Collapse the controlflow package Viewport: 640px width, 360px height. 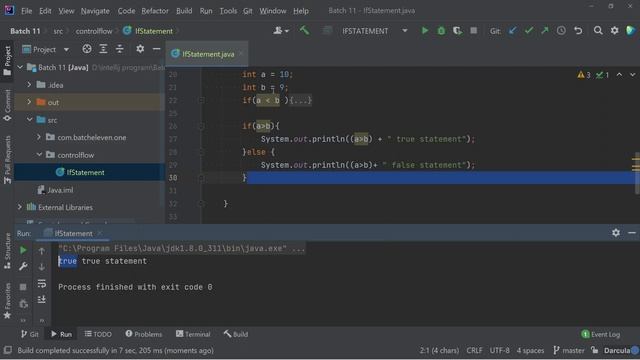pyautogui.click(x=39, y=155)
